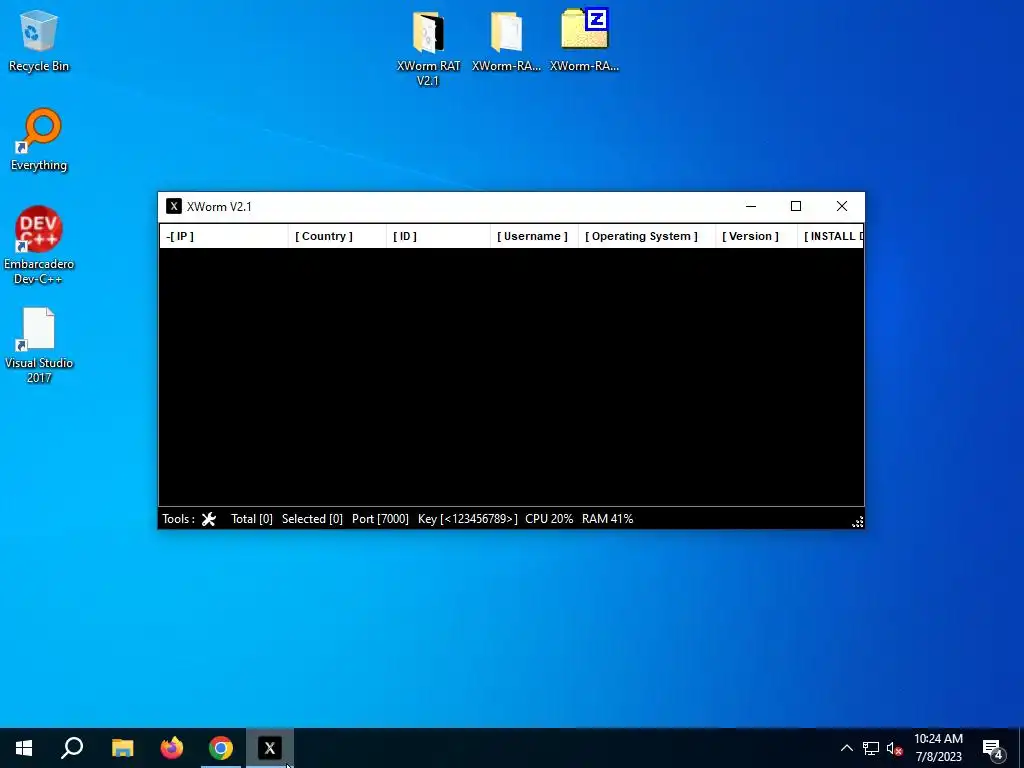
Task: Click the Total [0] status entry
Action: (x=251, y=519)
